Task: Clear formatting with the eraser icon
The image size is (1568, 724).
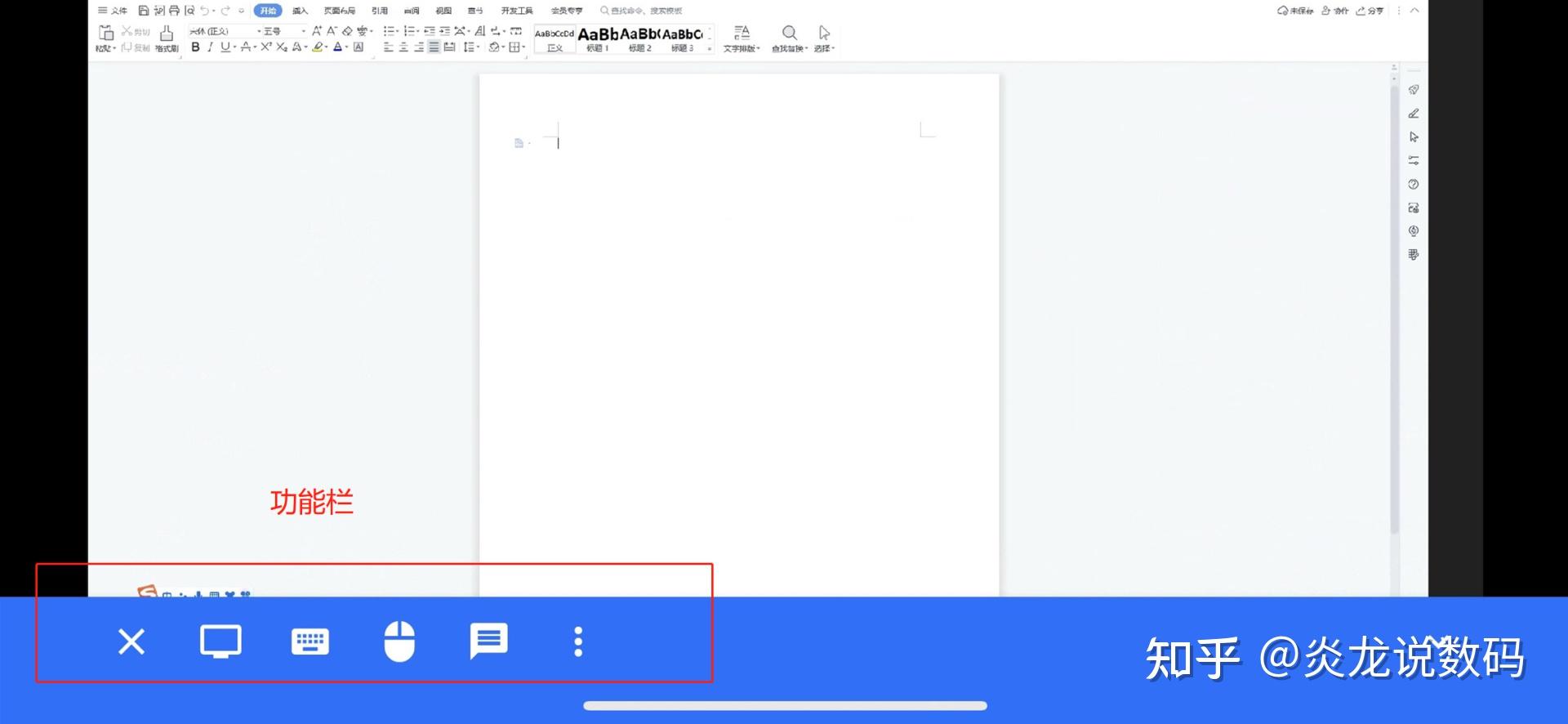Action: (347, 30)
